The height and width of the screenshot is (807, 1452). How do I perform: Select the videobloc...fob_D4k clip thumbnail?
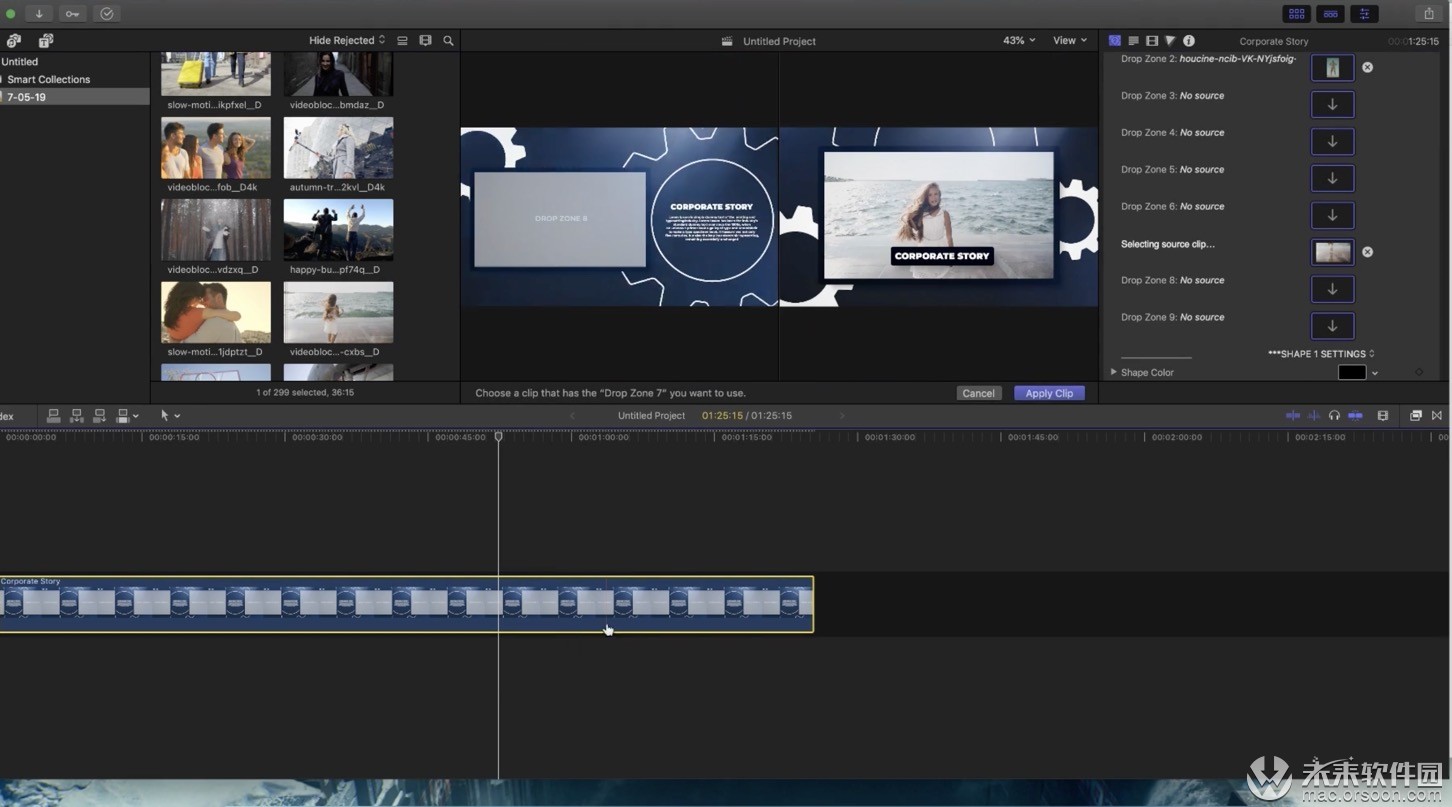tap(215, 148)
